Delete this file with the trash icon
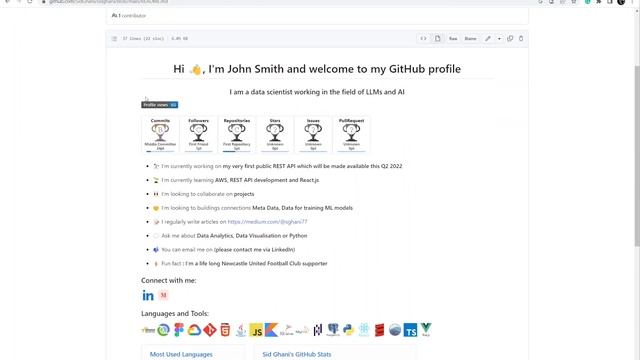640x360 pixels. (521, 38)
